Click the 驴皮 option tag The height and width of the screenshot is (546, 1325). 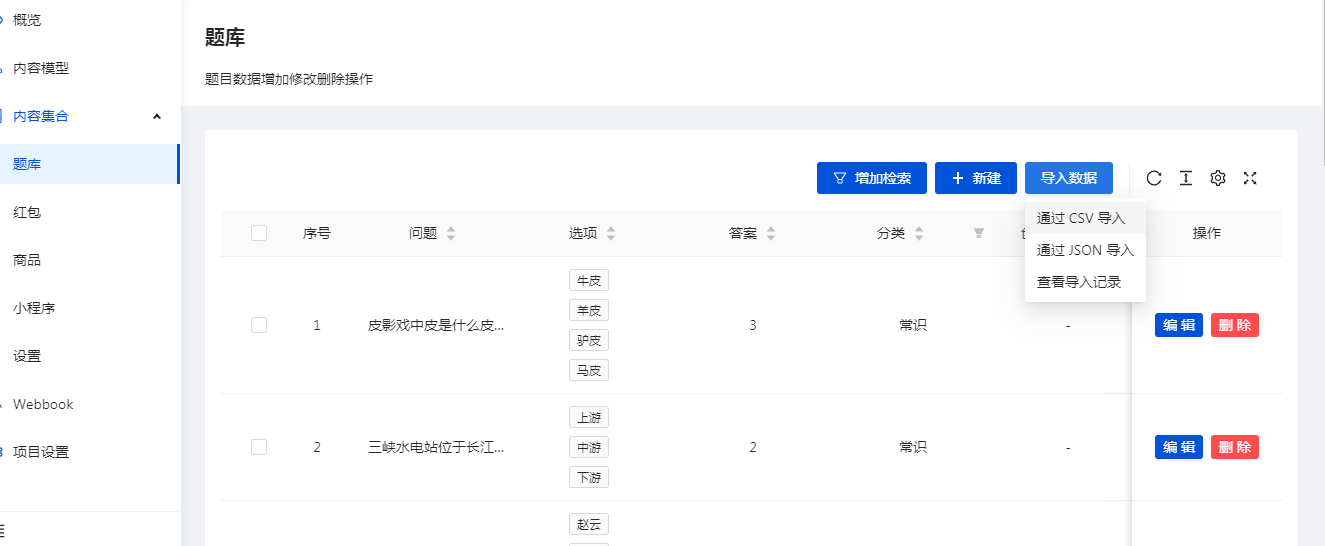click(589, 340)
